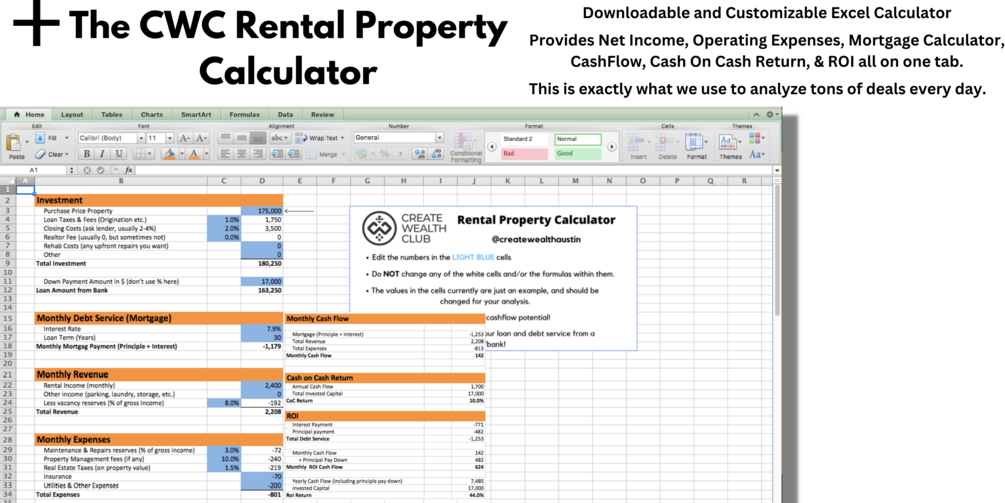The height and width of the screenshot is (503, 1005).
Task: Switch to the Home tab
Action: point(29,115)
